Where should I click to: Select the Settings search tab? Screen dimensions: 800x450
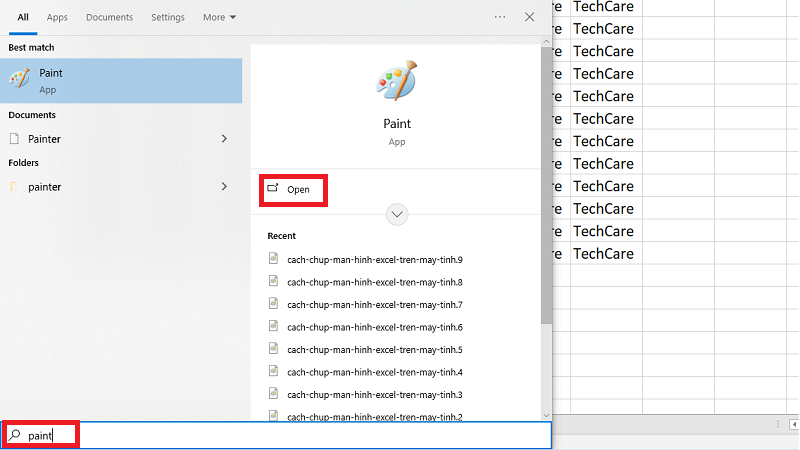(x=168, y=17)
